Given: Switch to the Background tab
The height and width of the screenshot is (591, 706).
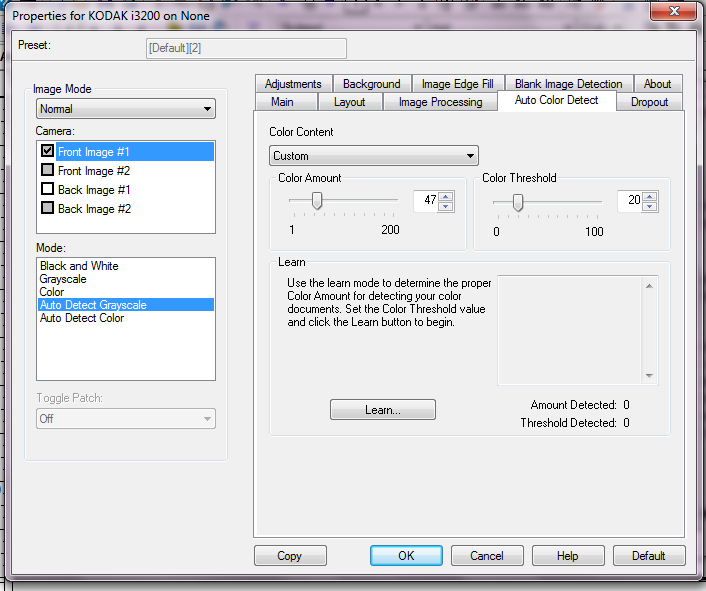Looking at the screenshot, I should coord(371,84).
